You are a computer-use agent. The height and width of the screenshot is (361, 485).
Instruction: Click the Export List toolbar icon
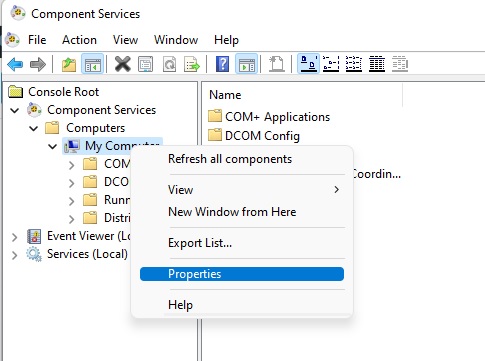pyautogui.click(x=192, y=64)
